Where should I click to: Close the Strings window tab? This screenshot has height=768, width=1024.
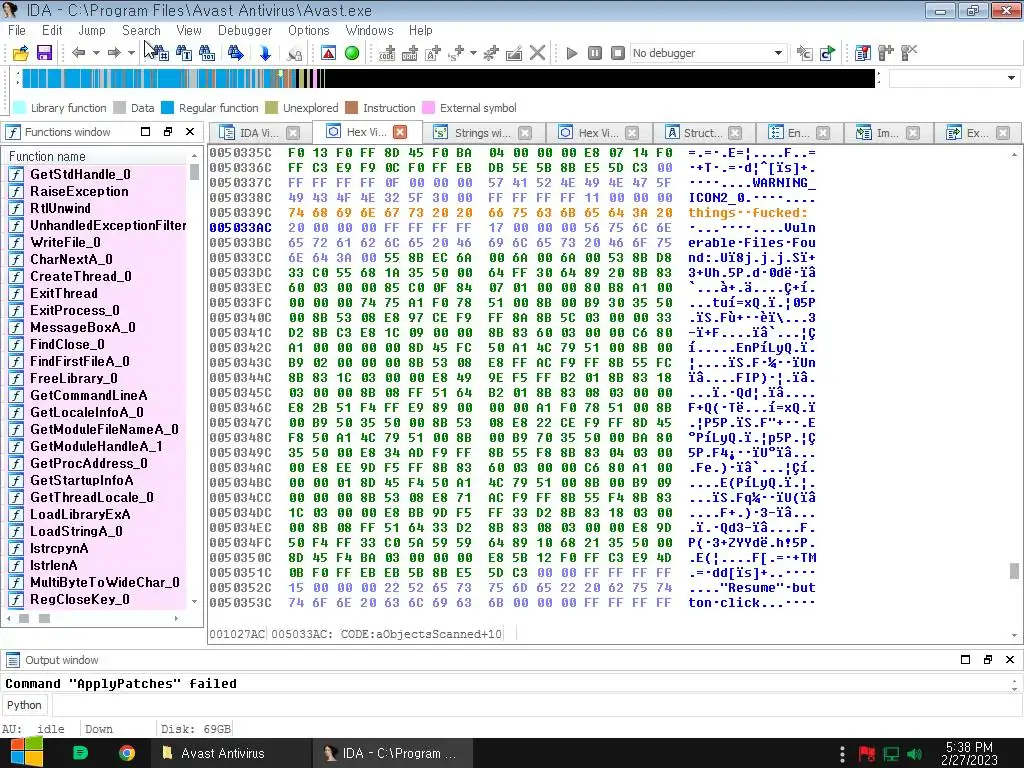[525, 133]
